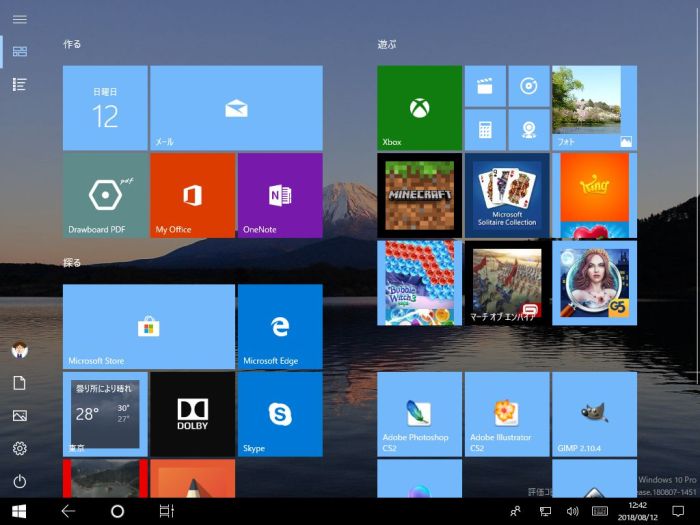Open the Photos (フォト) live tile
Image resolution: width=700 pixels, height=525 pixels.
(x=594, y=108)
